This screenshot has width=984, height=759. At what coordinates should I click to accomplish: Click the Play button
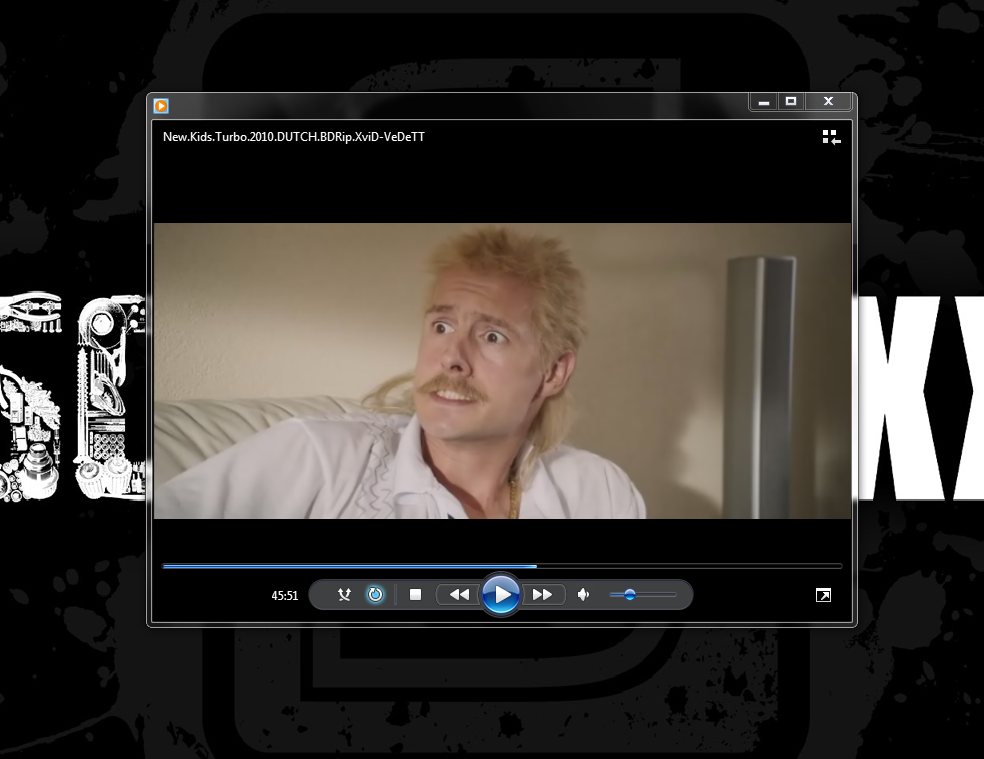[501, 594]
